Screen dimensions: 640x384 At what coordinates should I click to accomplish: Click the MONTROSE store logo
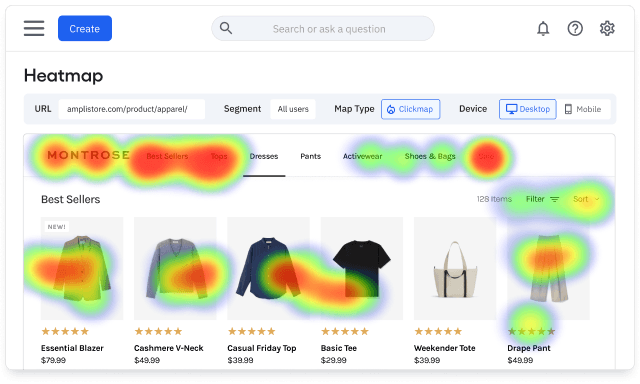[89, 155]
